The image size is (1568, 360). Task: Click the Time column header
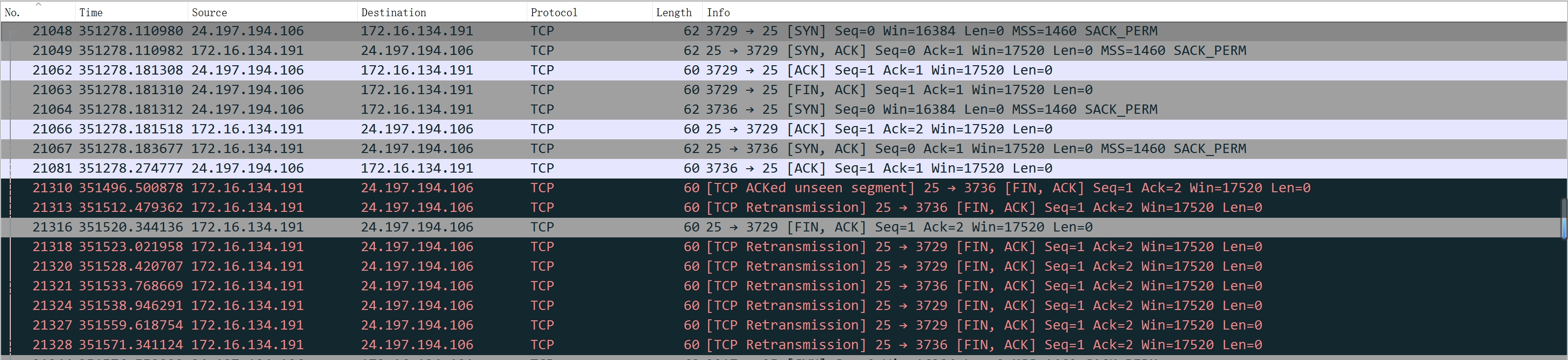(x=91, y=12)
